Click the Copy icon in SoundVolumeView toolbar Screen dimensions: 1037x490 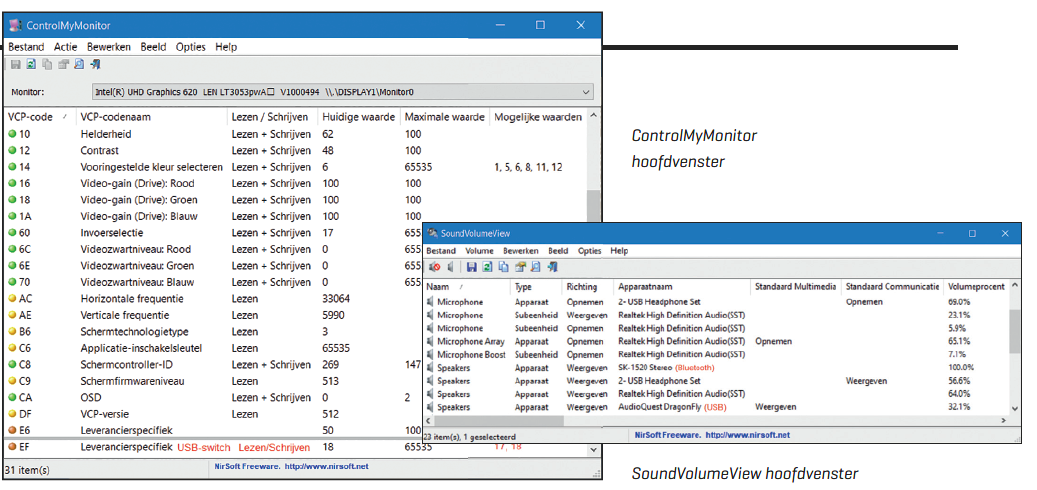503,267
